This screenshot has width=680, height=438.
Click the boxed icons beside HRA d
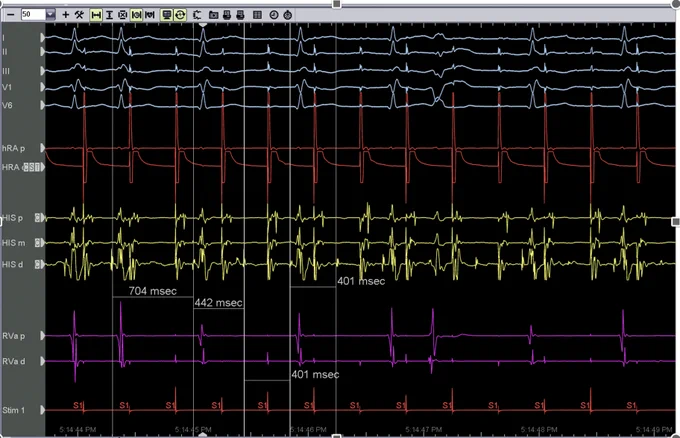(33, 167)
